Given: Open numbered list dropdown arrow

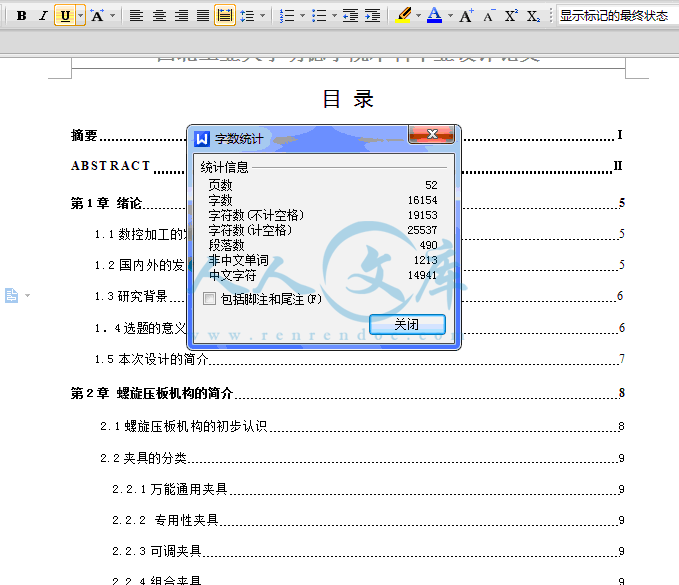Looking at the screenshot, I should (302, 16).
